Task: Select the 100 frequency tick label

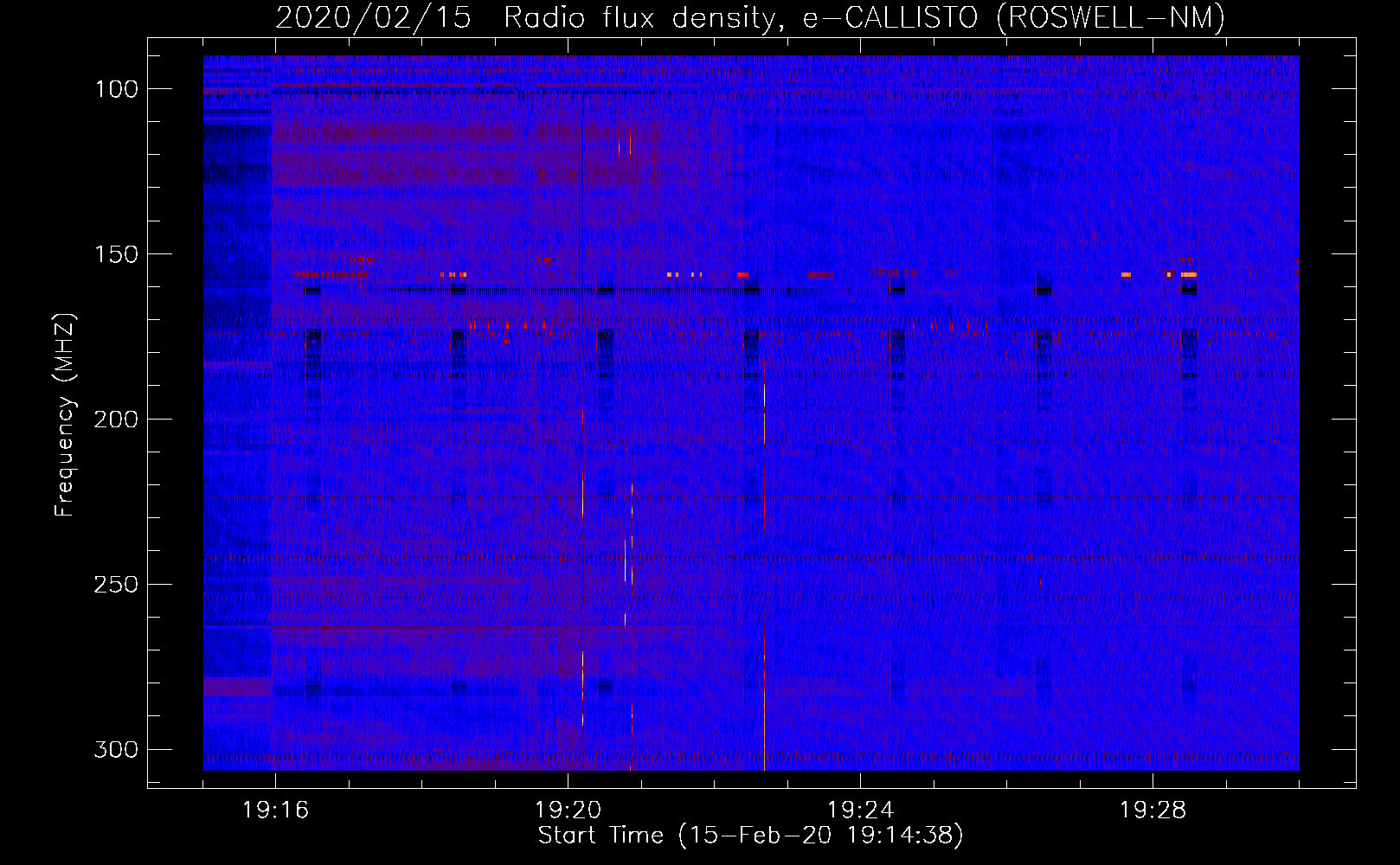Action: [116, 89]
